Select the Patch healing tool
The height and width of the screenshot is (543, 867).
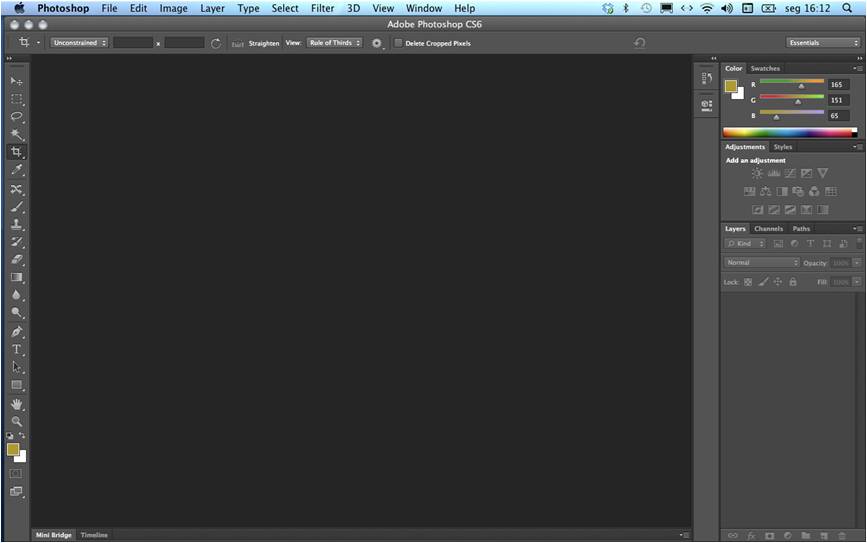[x=17, y=189]
